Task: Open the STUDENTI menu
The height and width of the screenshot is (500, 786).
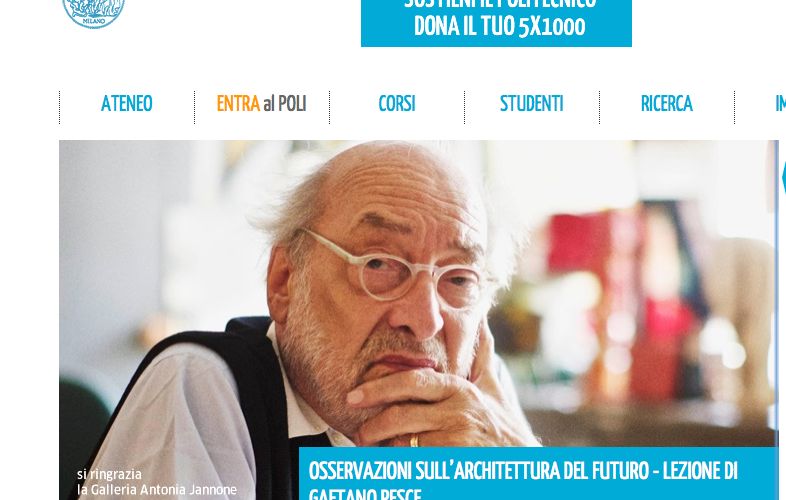Action: pyautogui.click(x=531, y=104)
